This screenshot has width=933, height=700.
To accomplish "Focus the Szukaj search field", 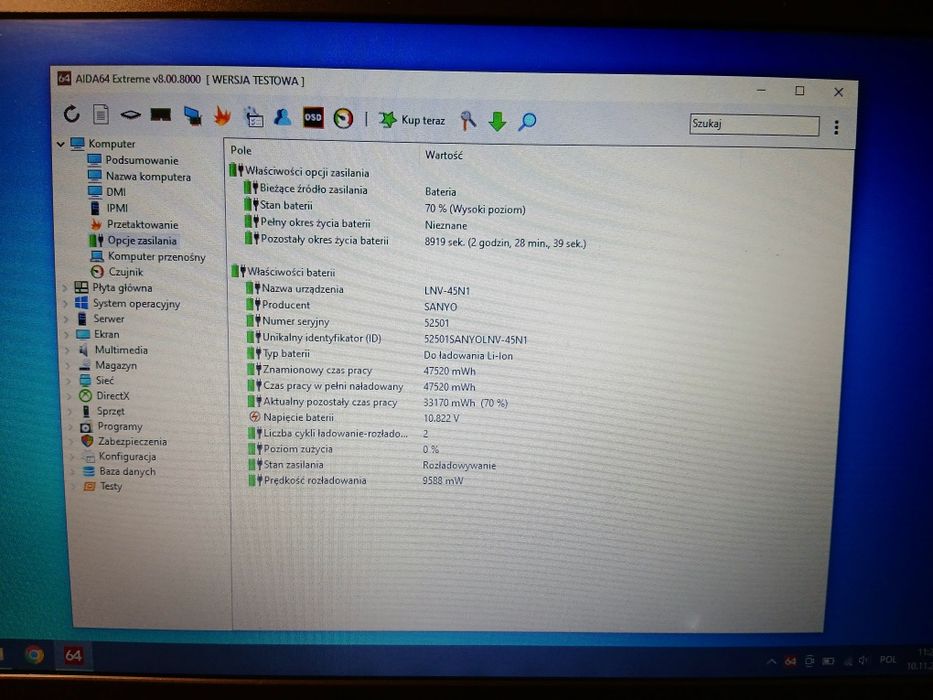I will click(x=754, y=124).
